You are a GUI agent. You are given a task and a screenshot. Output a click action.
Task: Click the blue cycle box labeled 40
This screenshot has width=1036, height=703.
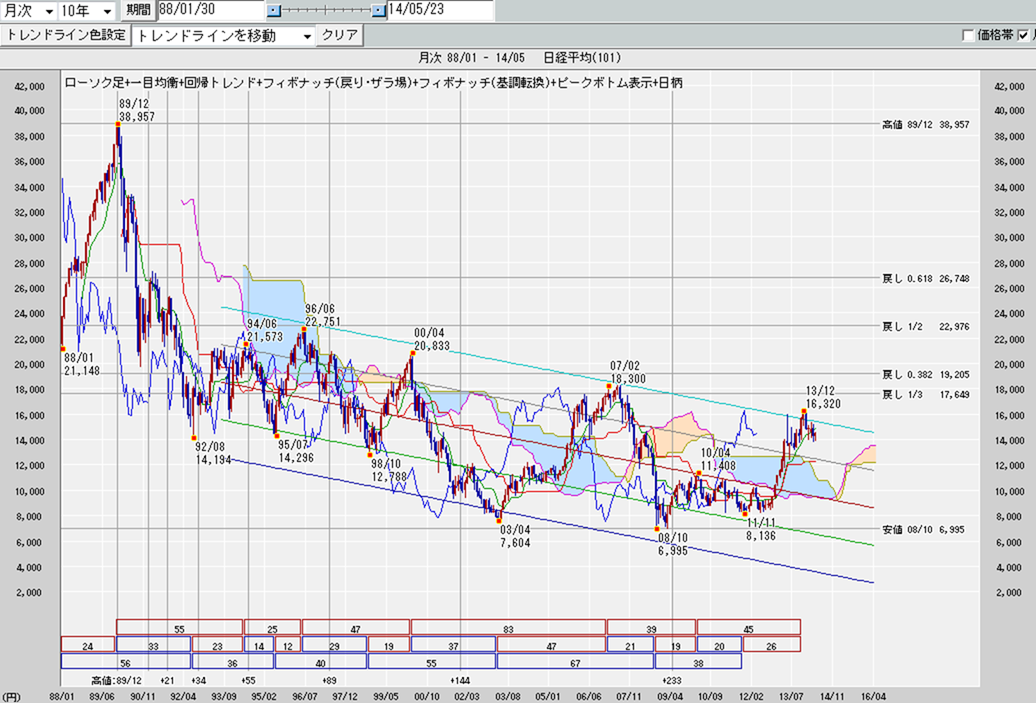320,661
